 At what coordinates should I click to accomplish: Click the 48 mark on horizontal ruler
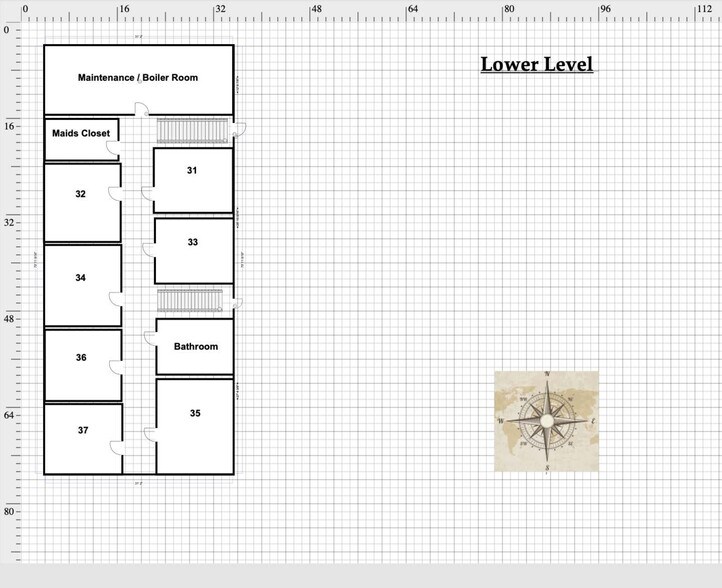pyautogui.click(x=315, y=9)
